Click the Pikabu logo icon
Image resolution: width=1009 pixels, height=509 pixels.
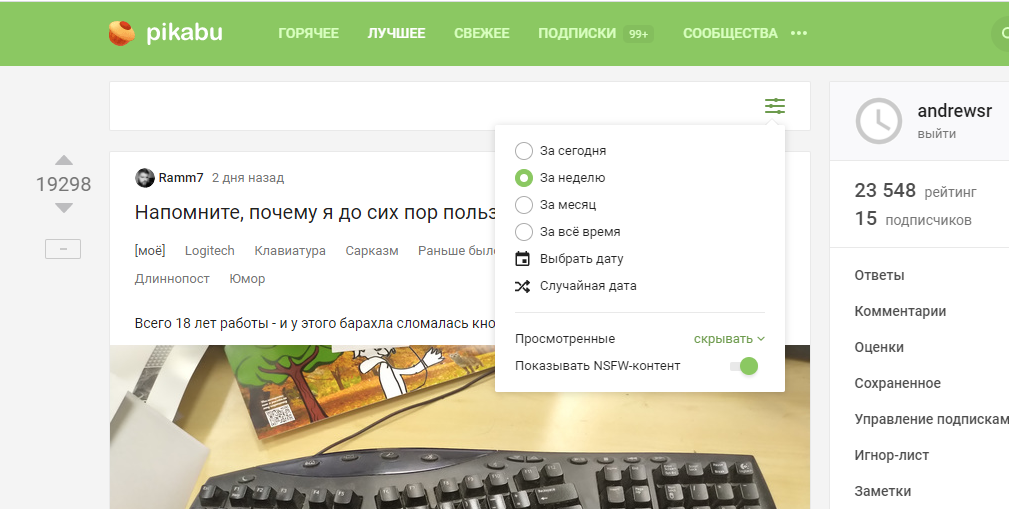[x=122, y=33]
